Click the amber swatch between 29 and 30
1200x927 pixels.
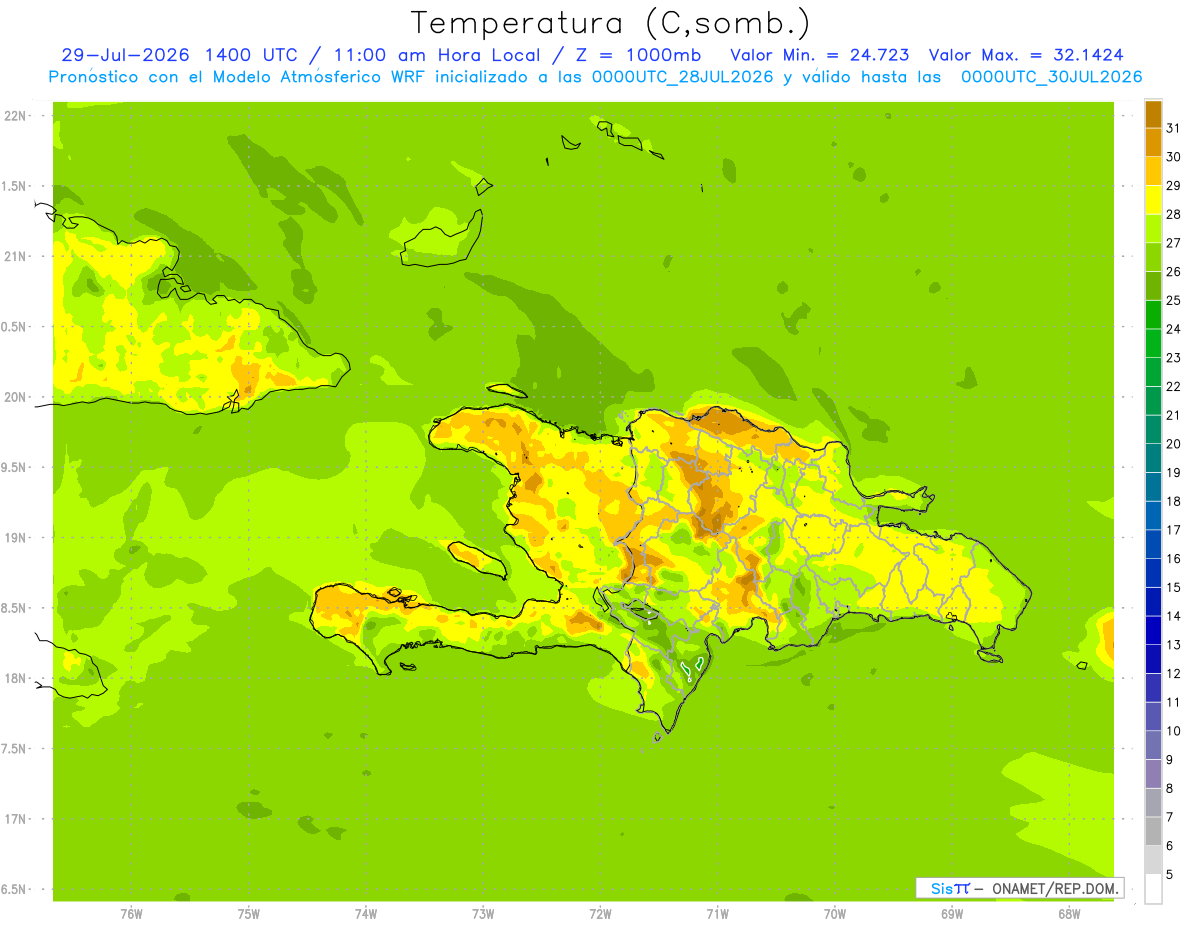1153,171
